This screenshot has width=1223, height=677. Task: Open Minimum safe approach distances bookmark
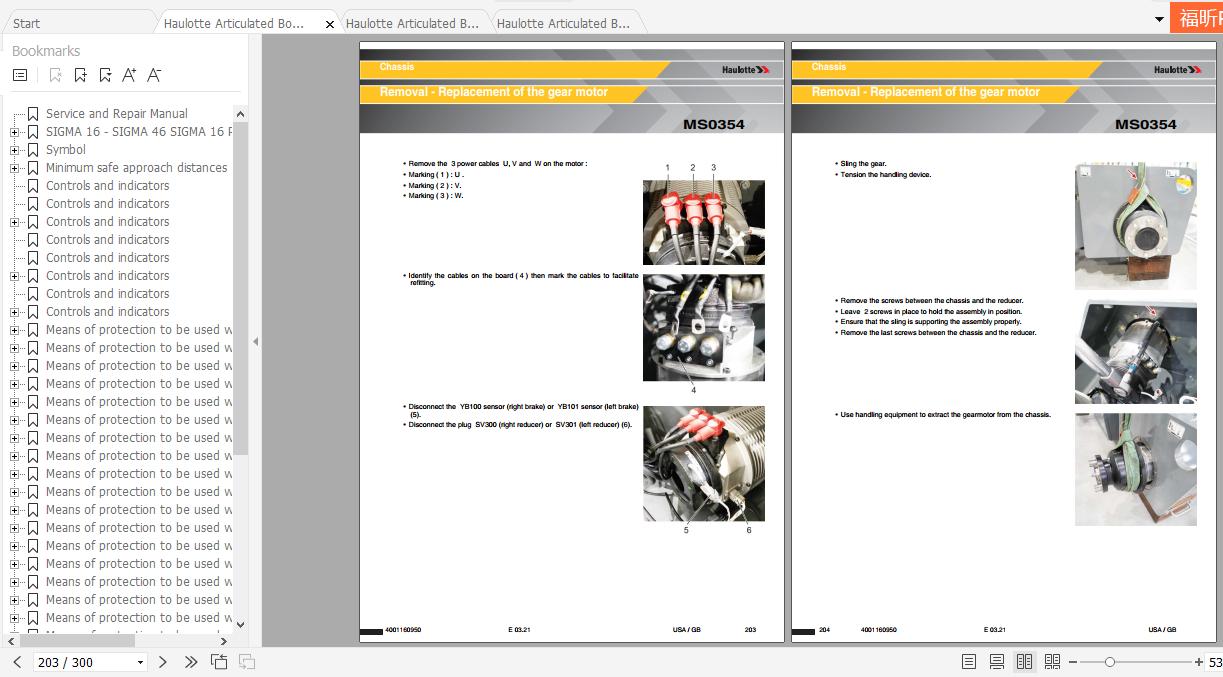pyautogui.click(x=136, y=168)
